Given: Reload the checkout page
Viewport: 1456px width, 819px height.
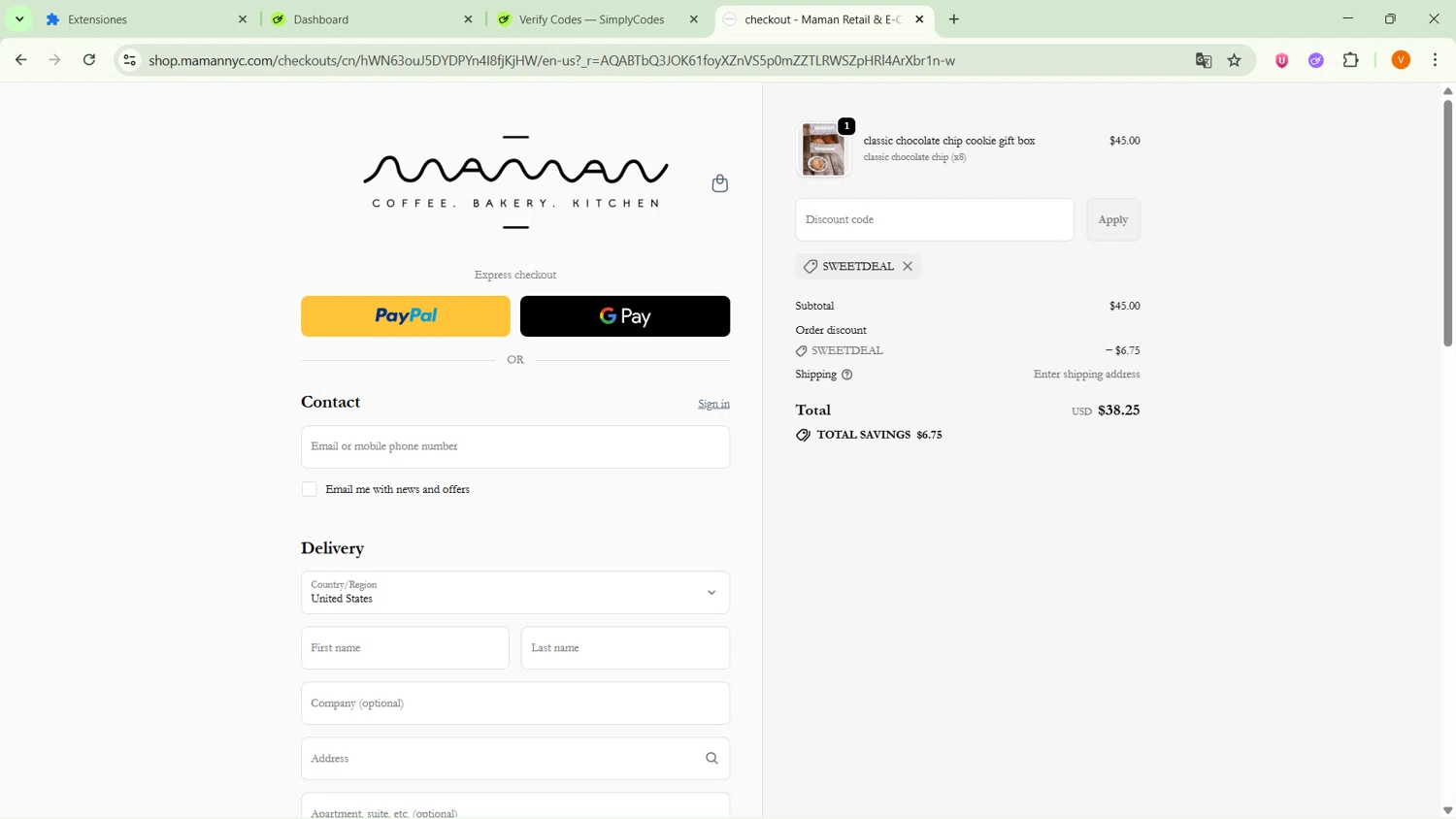Looking at the screenshot, I should (x=89, y=60).
